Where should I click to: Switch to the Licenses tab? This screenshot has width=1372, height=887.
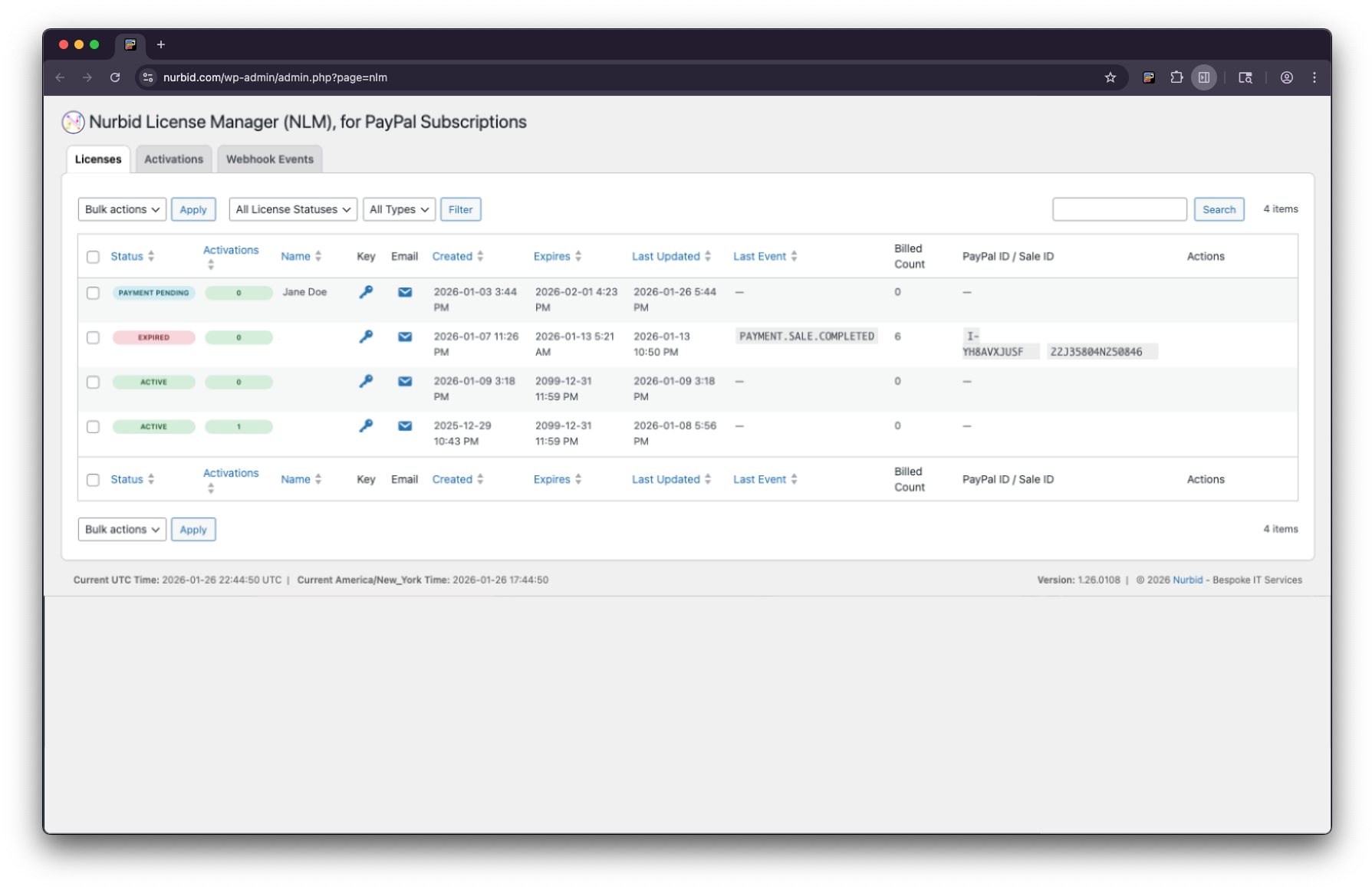tap(98, 159)
